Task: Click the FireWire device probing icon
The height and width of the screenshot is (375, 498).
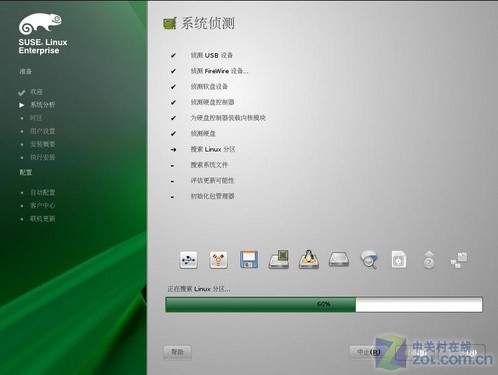Action: tap(219, 260)
